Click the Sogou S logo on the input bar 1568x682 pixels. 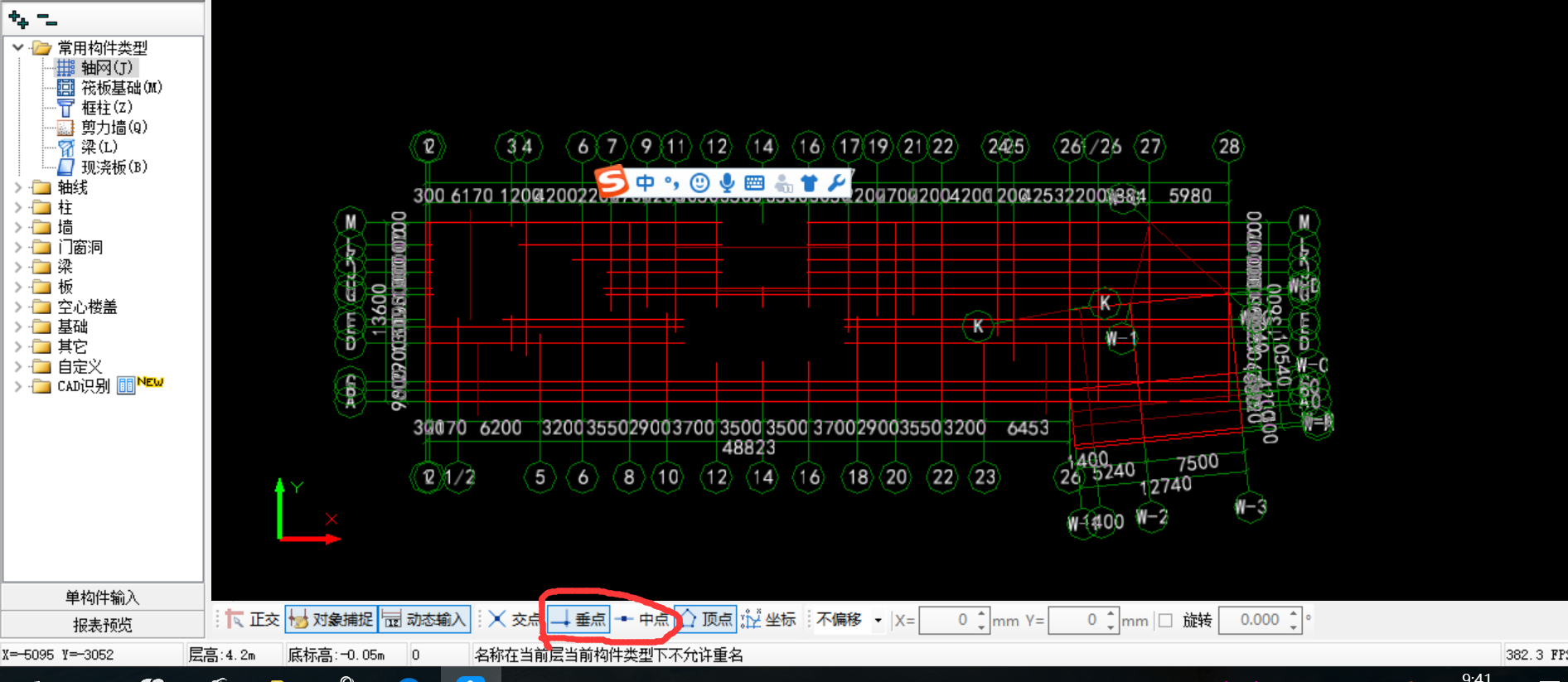tap(612, 181)
